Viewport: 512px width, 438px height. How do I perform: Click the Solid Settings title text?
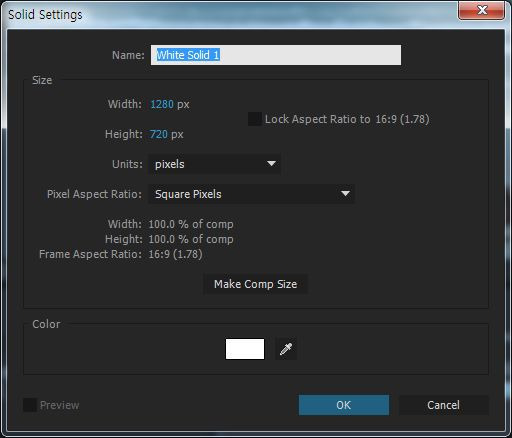coord(45,15)
